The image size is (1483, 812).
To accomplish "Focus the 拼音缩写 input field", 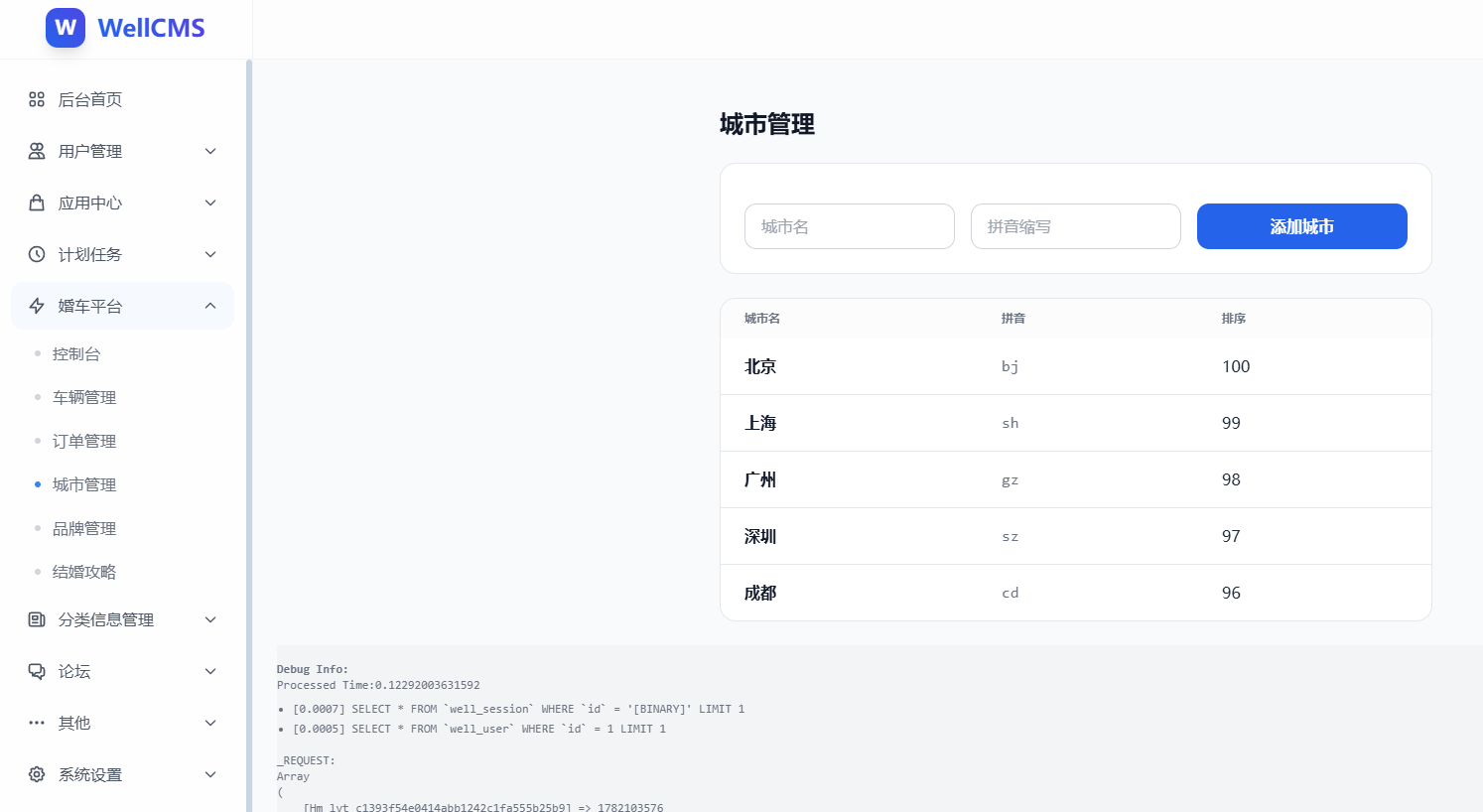I will 1076,226.
